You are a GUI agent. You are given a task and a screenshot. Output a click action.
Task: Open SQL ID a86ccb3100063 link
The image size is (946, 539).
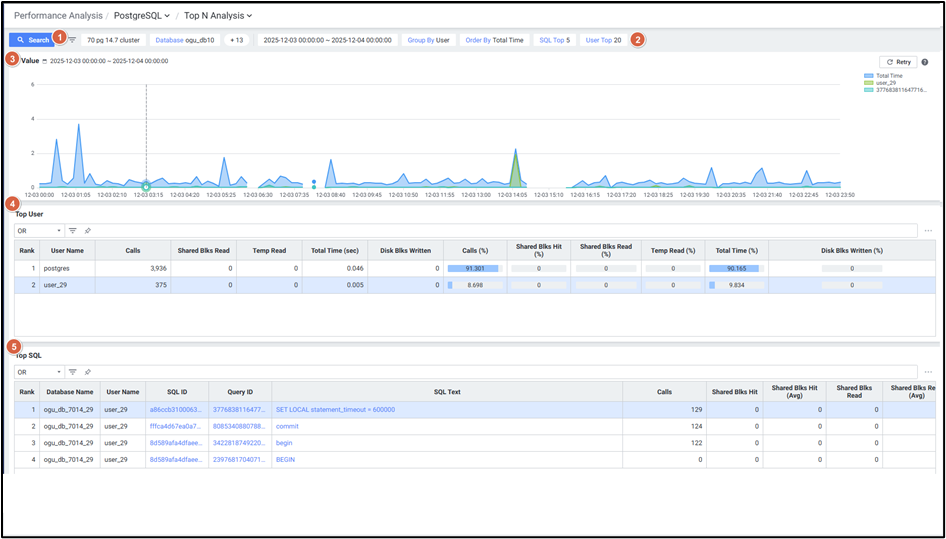(175, 409)
